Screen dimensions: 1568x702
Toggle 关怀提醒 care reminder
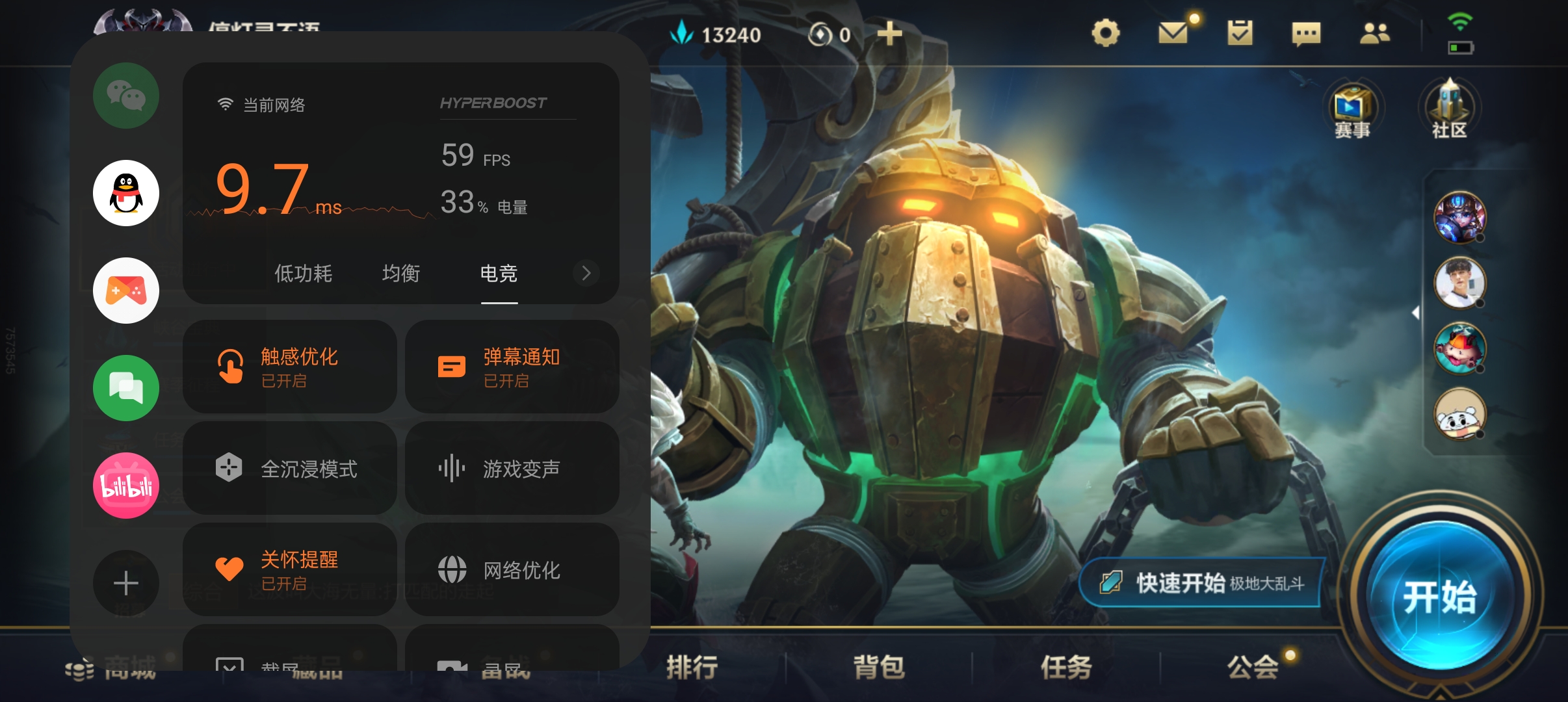pyautogui.click(x=290, y=569)
